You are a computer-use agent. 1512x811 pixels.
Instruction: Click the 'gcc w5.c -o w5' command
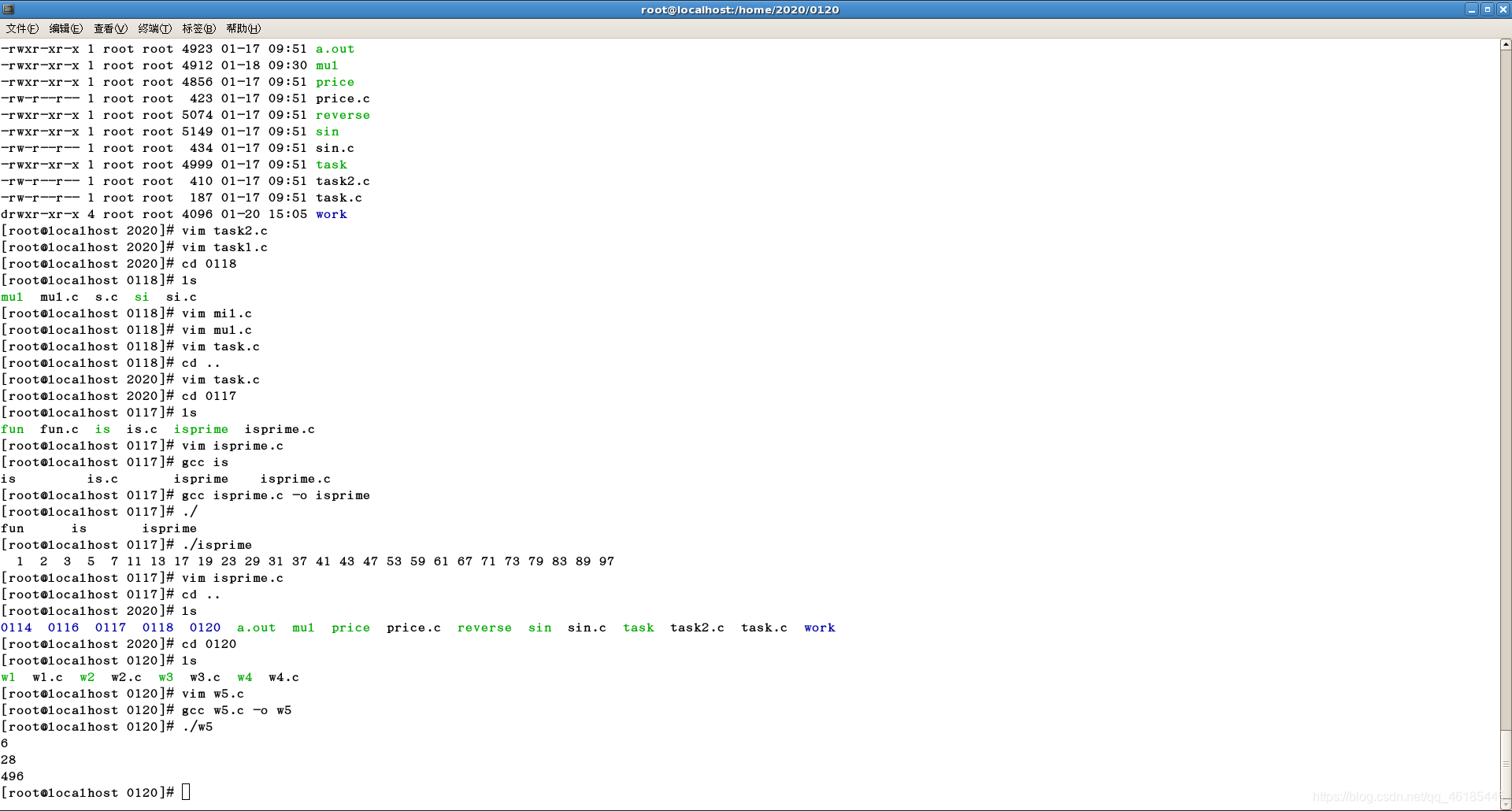tap(236, 710)
